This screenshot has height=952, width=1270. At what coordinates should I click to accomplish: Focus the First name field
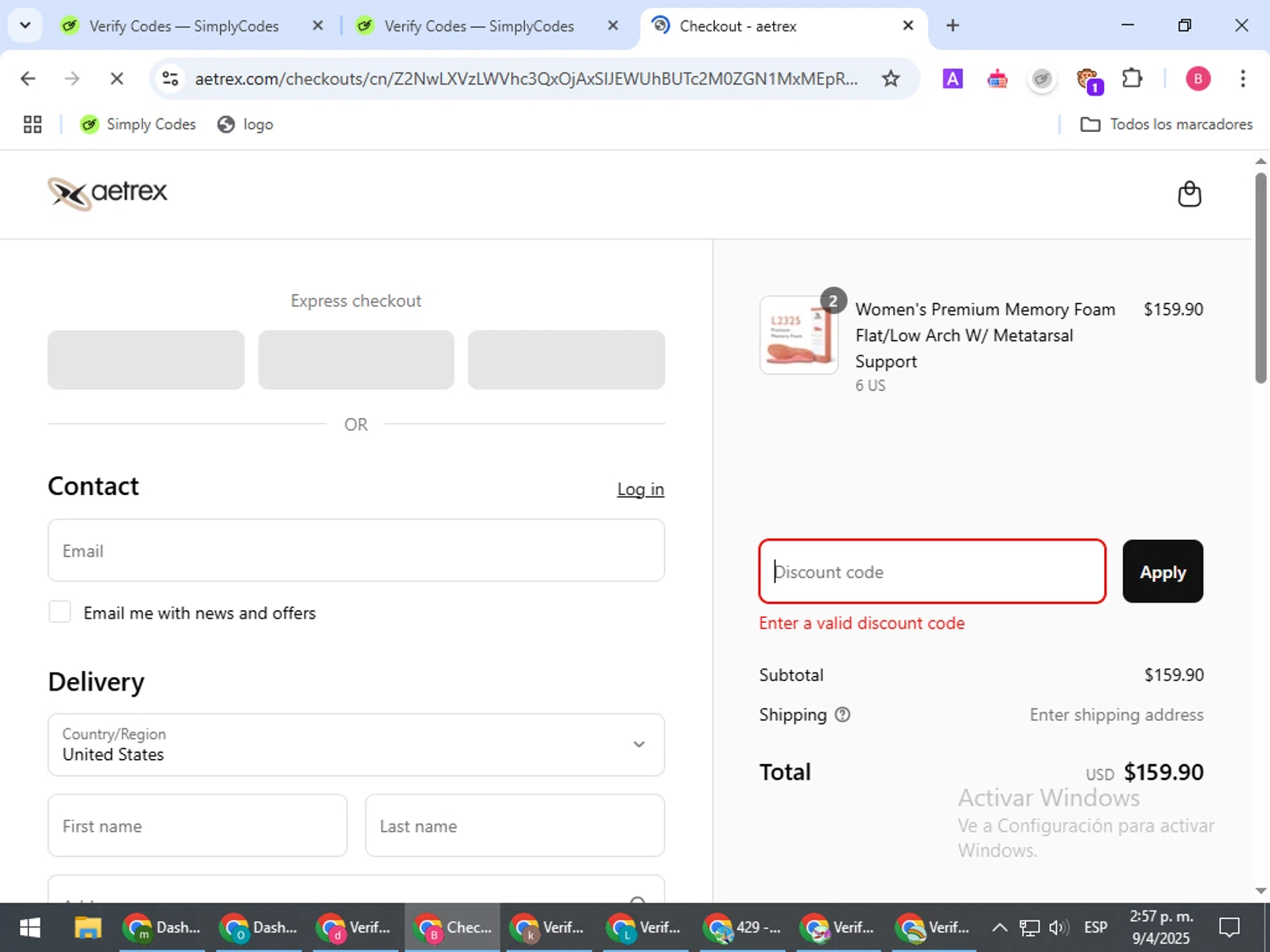click(197, 825)
